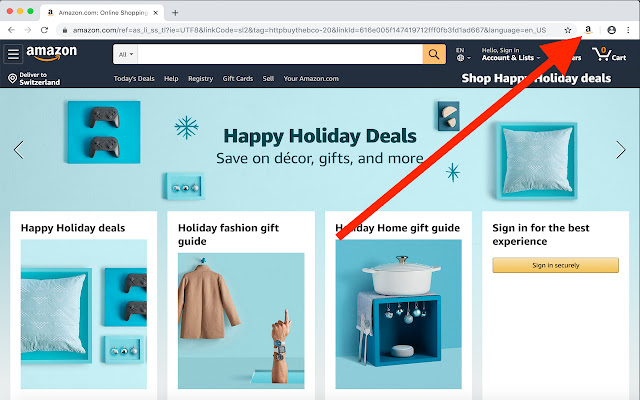Open Chrome's three-dot menu
The height and width of the screenshot is (400, 640).
click(628, 30)
